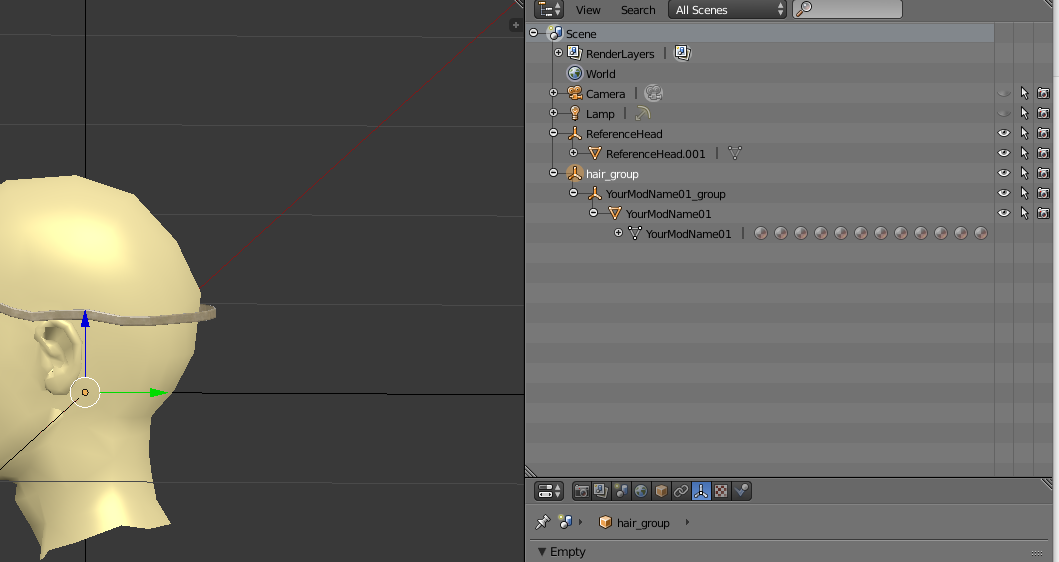The height and width of the screenshot is (562, 1059).
Task: Expand the ReferenceHead.001 tree node
Action: (573, 153)
